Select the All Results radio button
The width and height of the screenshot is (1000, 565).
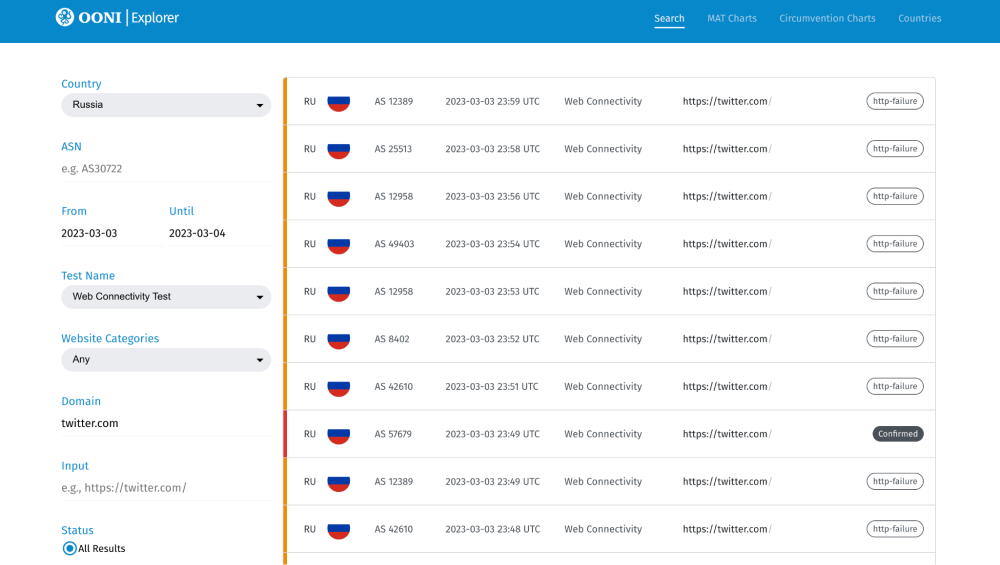point(70,548)
